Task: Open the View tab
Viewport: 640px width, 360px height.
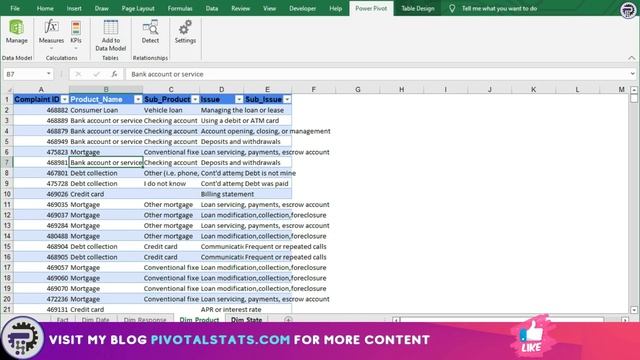Action: pyautogui.click(x=269, y=8)
